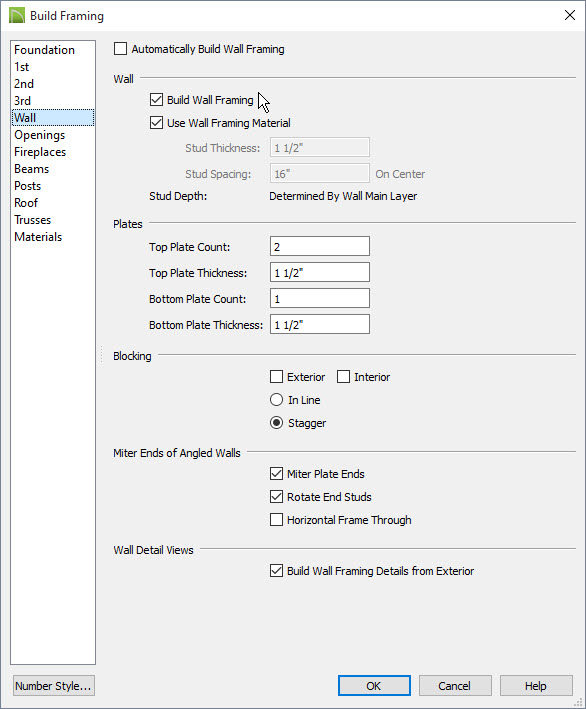Enable Automatically Build Wall Framing checkbox
Viewport: 586px width, 709px height.
(120, 49)
